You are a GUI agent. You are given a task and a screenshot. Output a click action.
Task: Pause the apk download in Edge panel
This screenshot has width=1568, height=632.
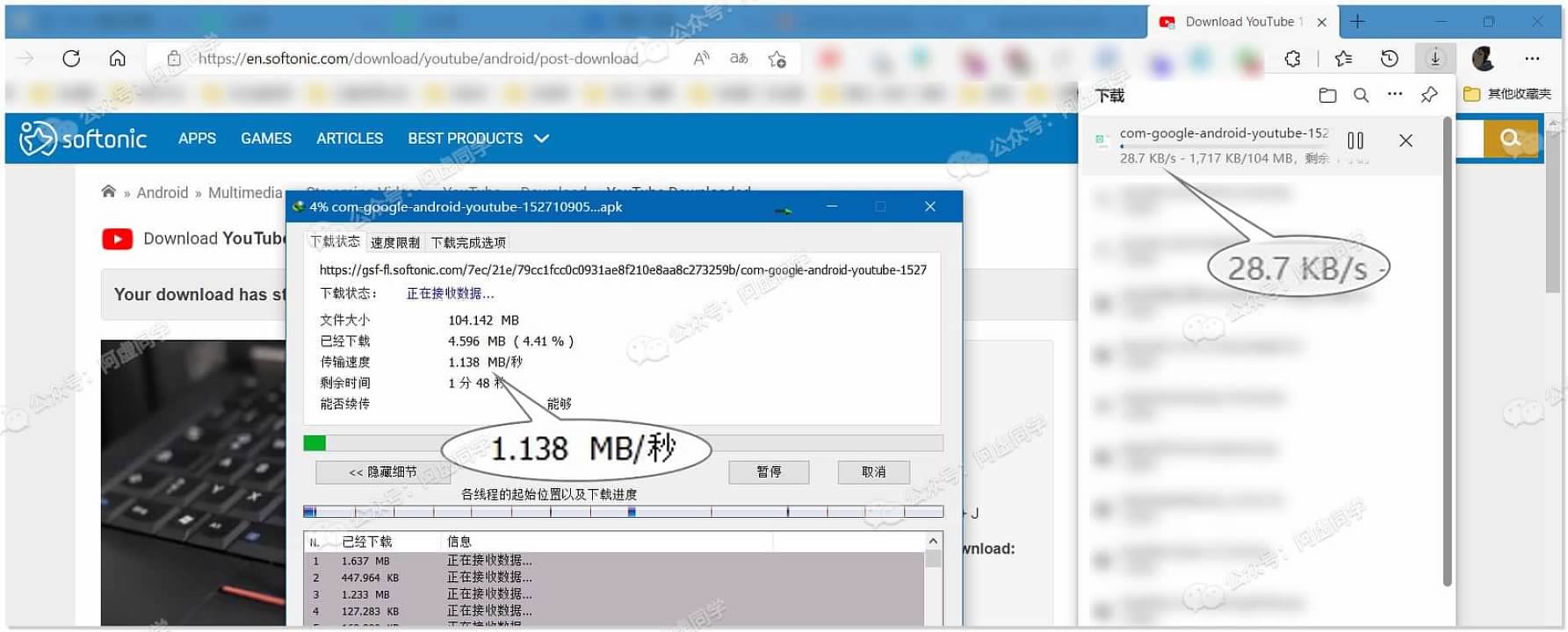(x=1355, y=140)
